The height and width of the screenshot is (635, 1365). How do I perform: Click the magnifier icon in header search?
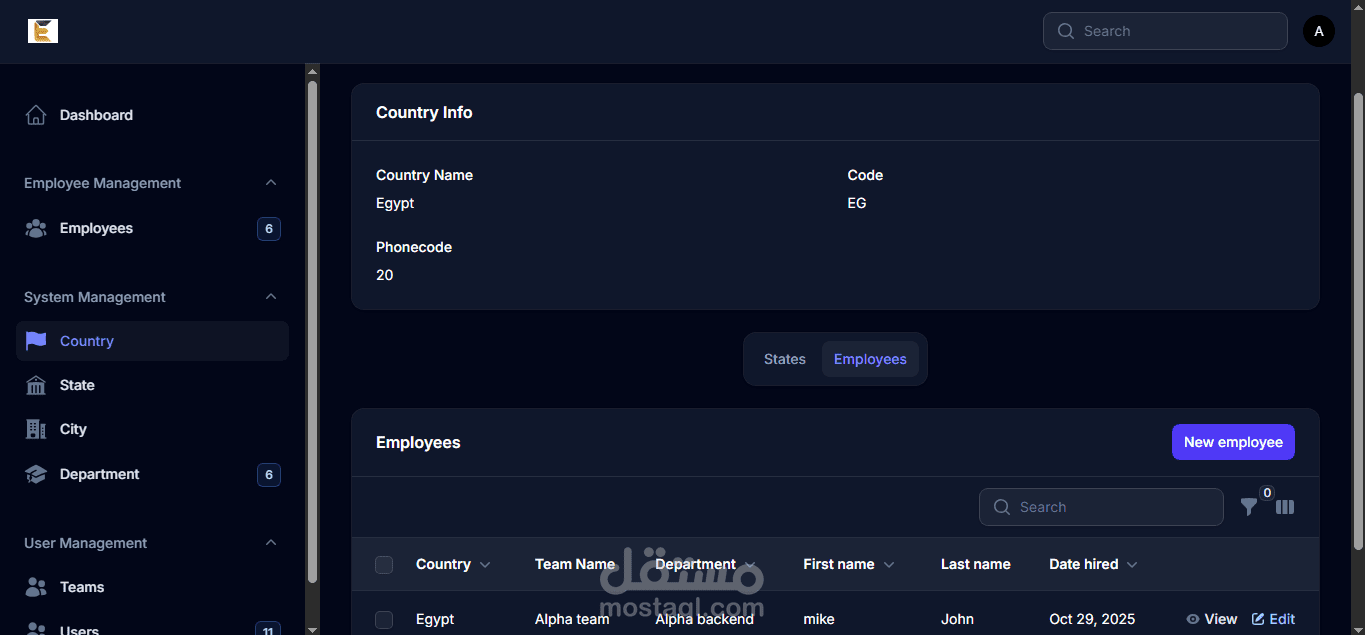click(1066, 31)
